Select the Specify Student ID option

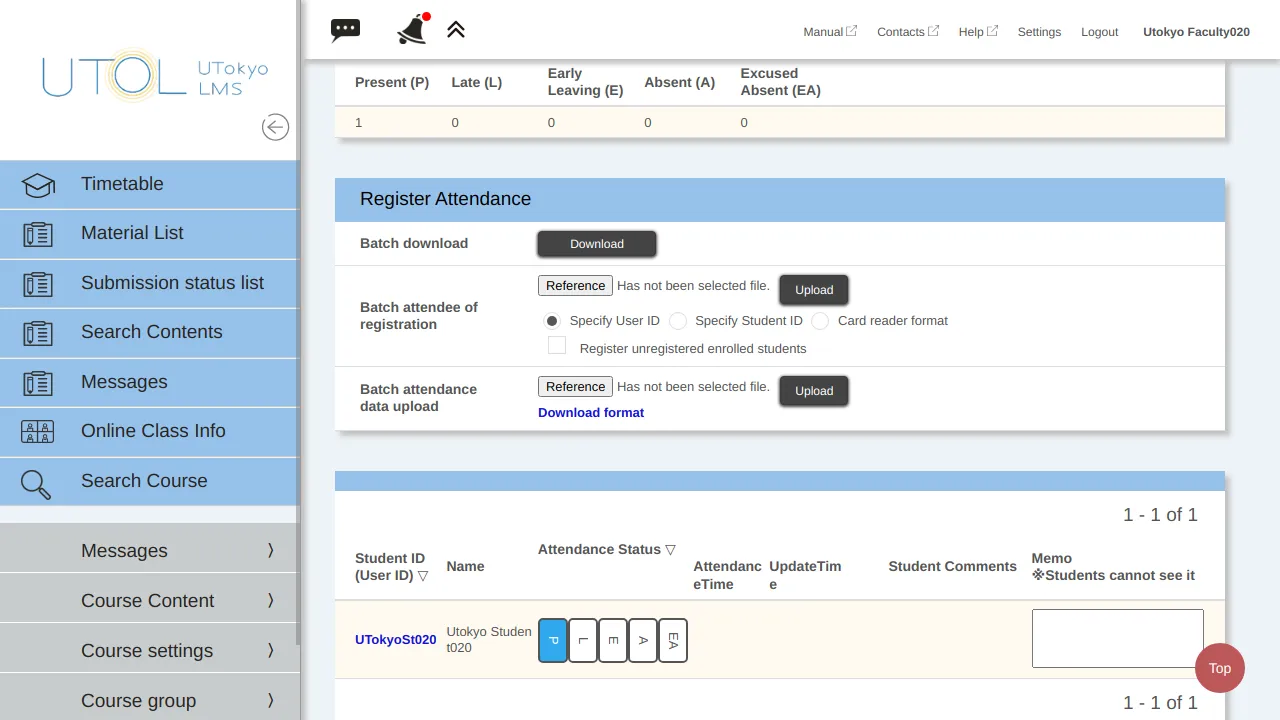pos(678,321)
